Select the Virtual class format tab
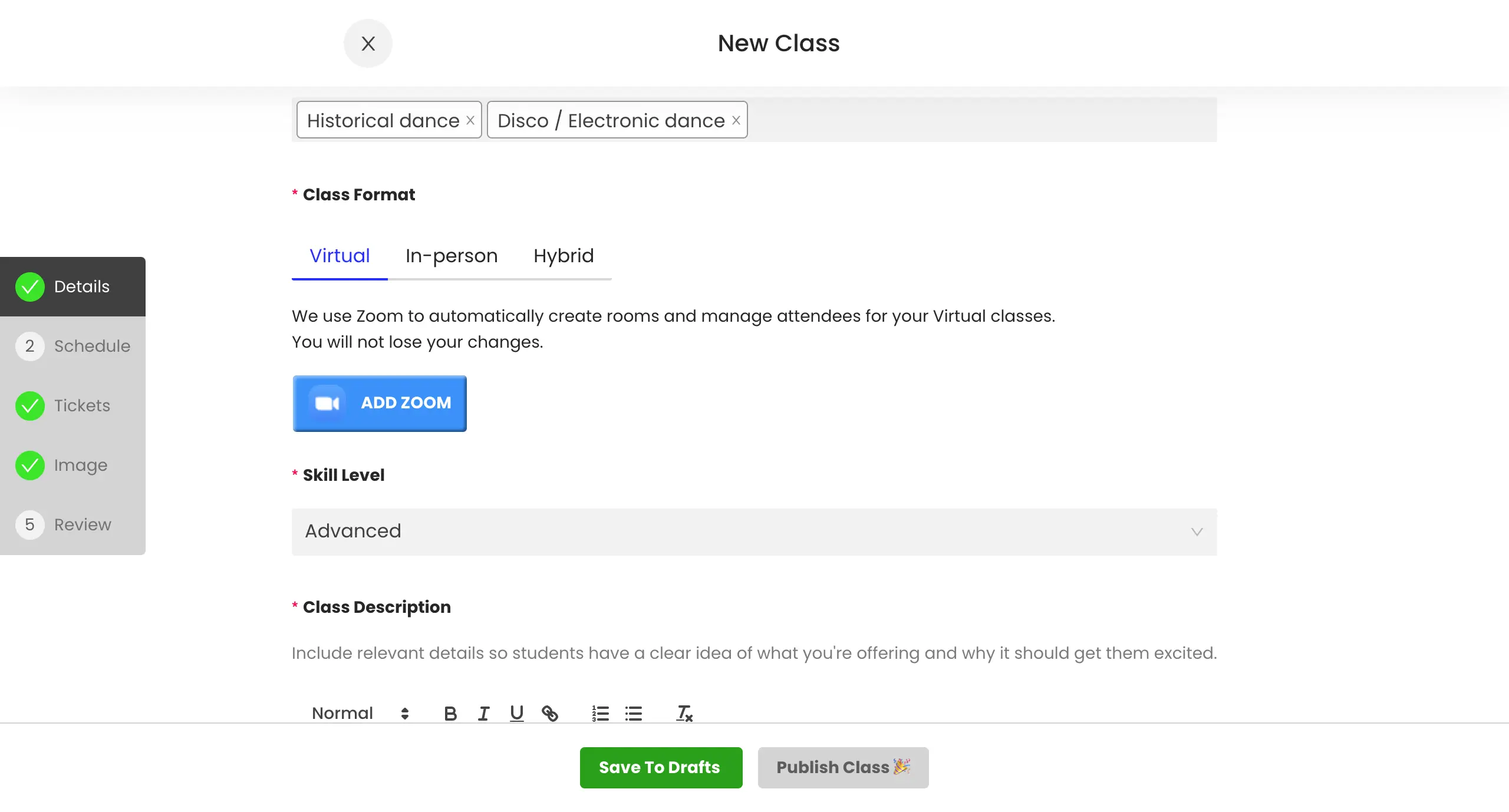This screenshot has width=1509, height=812. point(340,255)
